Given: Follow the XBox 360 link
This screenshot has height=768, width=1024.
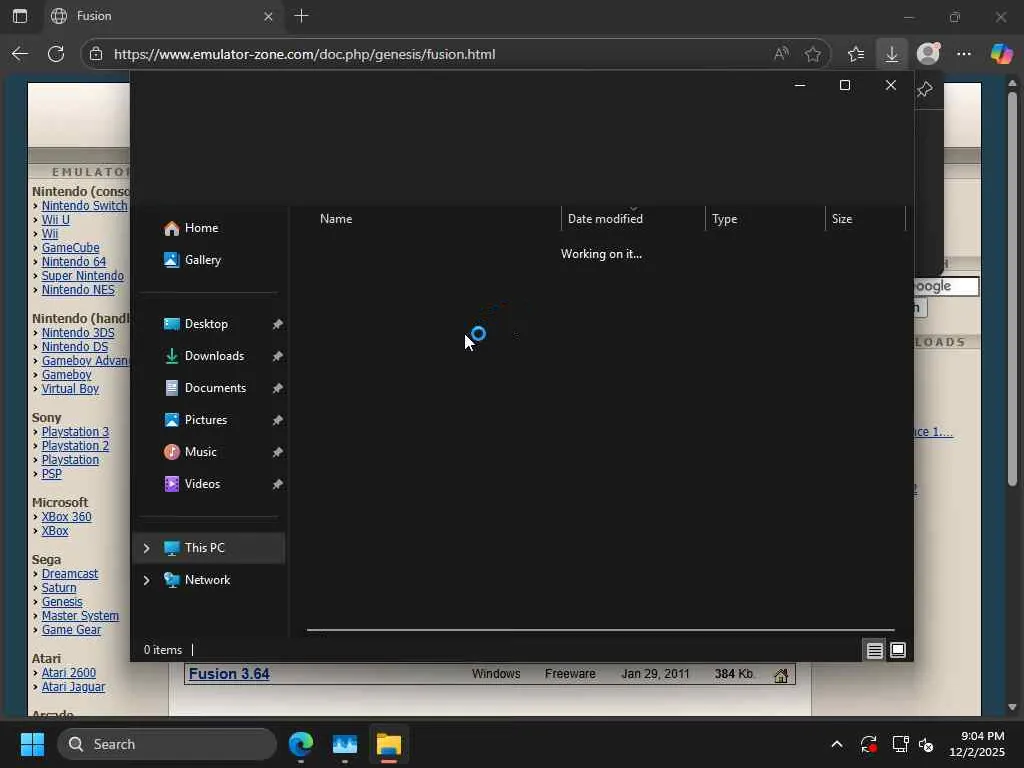Looking at the screenshot, I should tap(67, 517).
